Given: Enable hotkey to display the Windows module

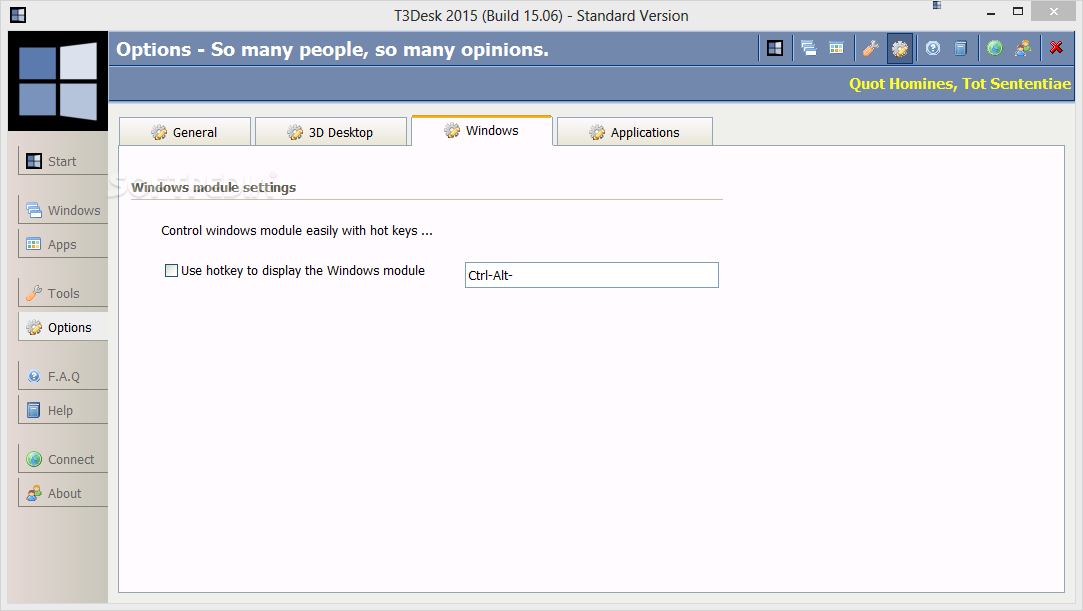Looking at the screenshot, I should [x=171, y=271].
